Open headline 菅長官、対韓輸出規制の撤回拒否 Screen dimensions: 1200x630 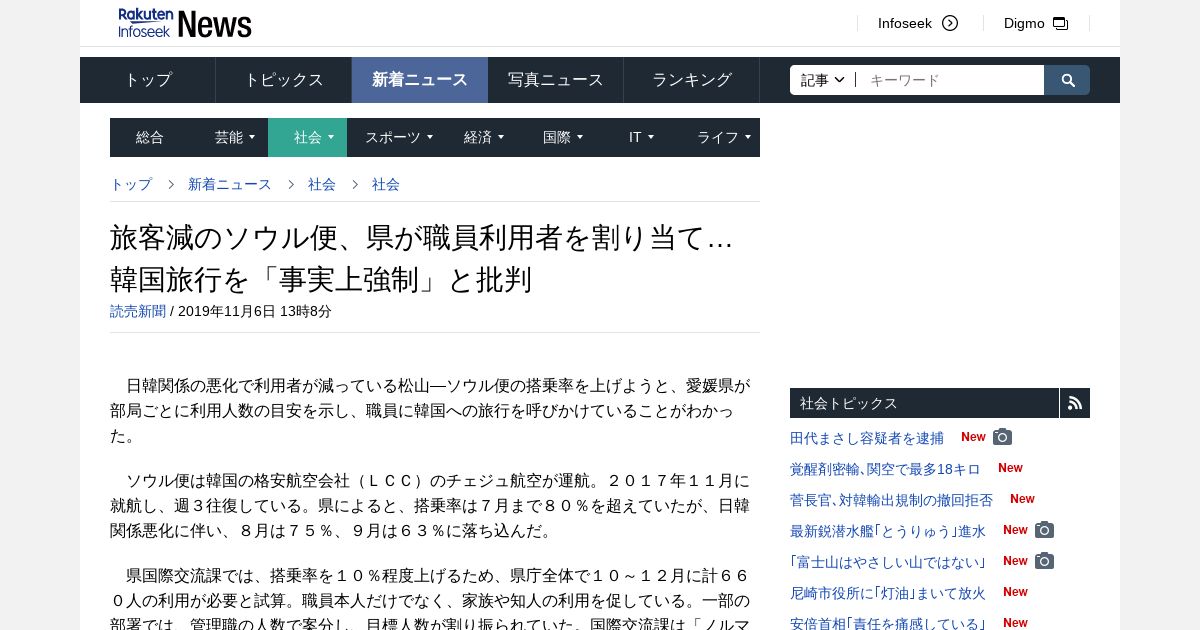[891, 500]
